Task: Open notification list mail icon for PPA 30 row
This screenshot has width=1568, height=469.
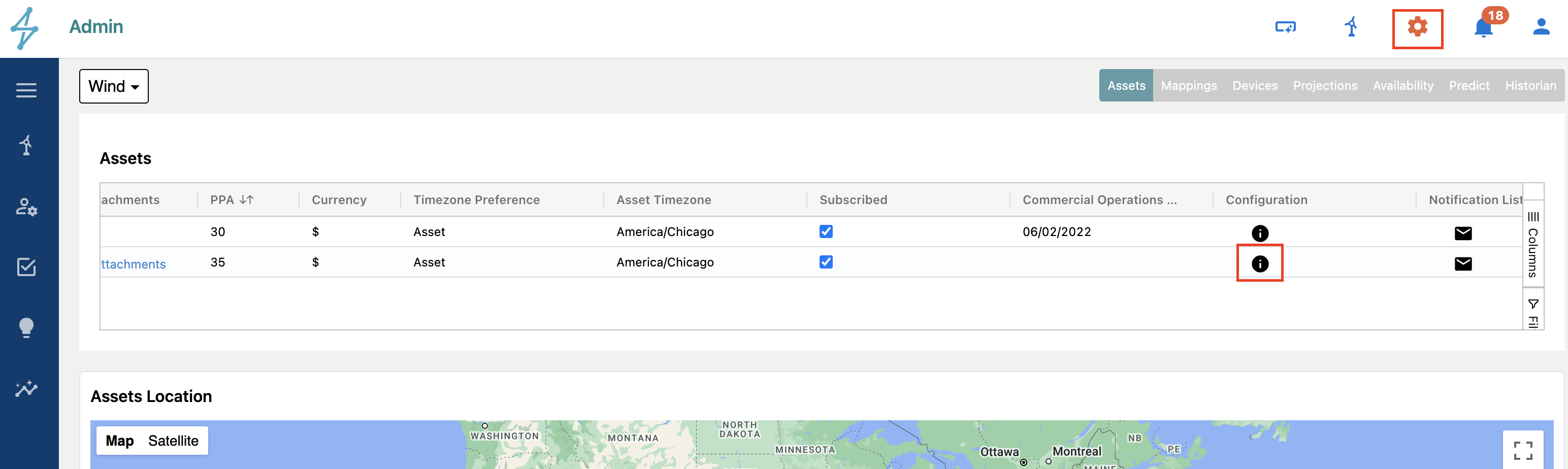Action: pyautogui.click(x=1463, y=233)
